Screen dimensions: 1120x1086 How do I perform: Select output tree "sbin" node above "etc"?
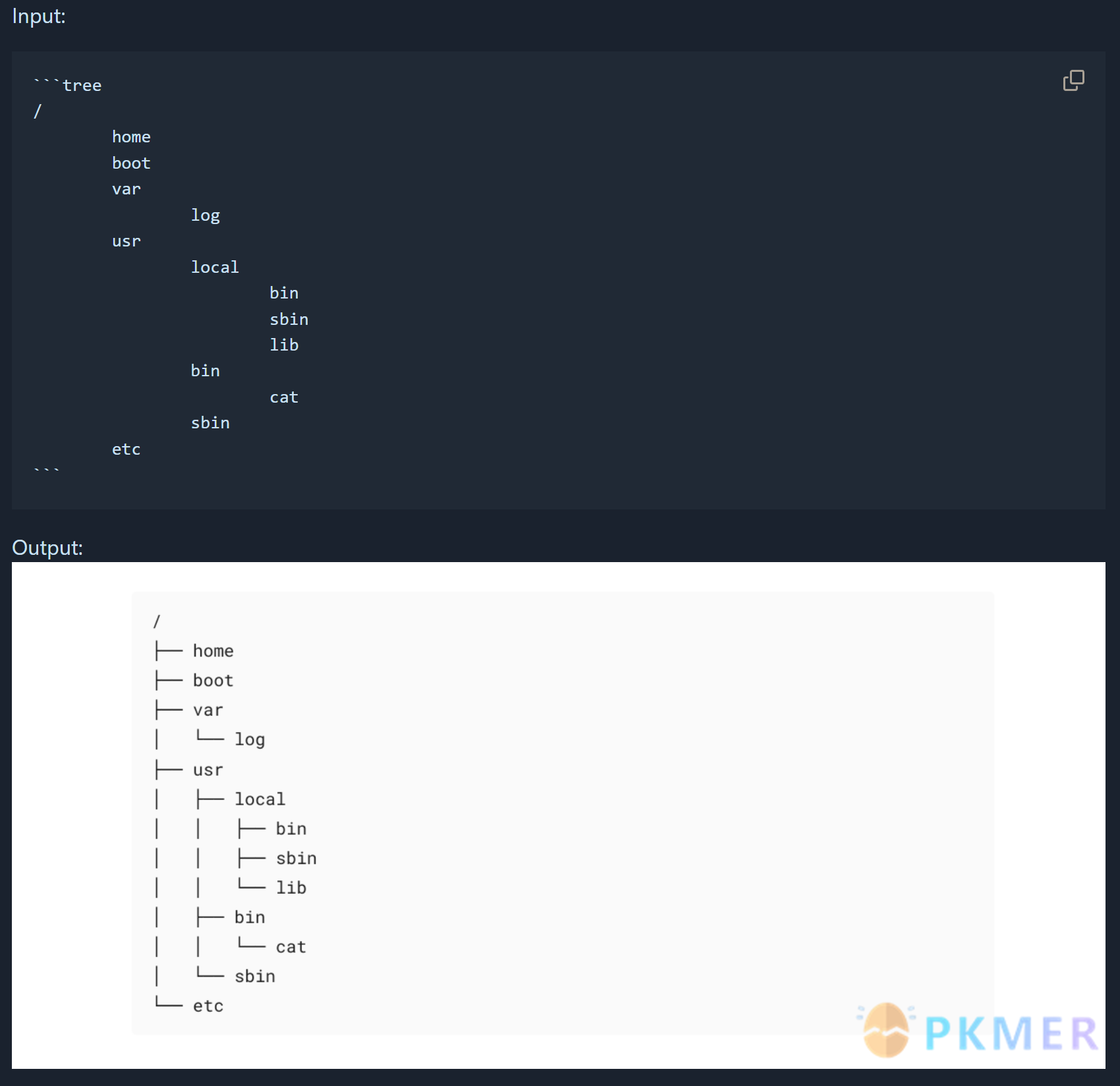[255, 977]
